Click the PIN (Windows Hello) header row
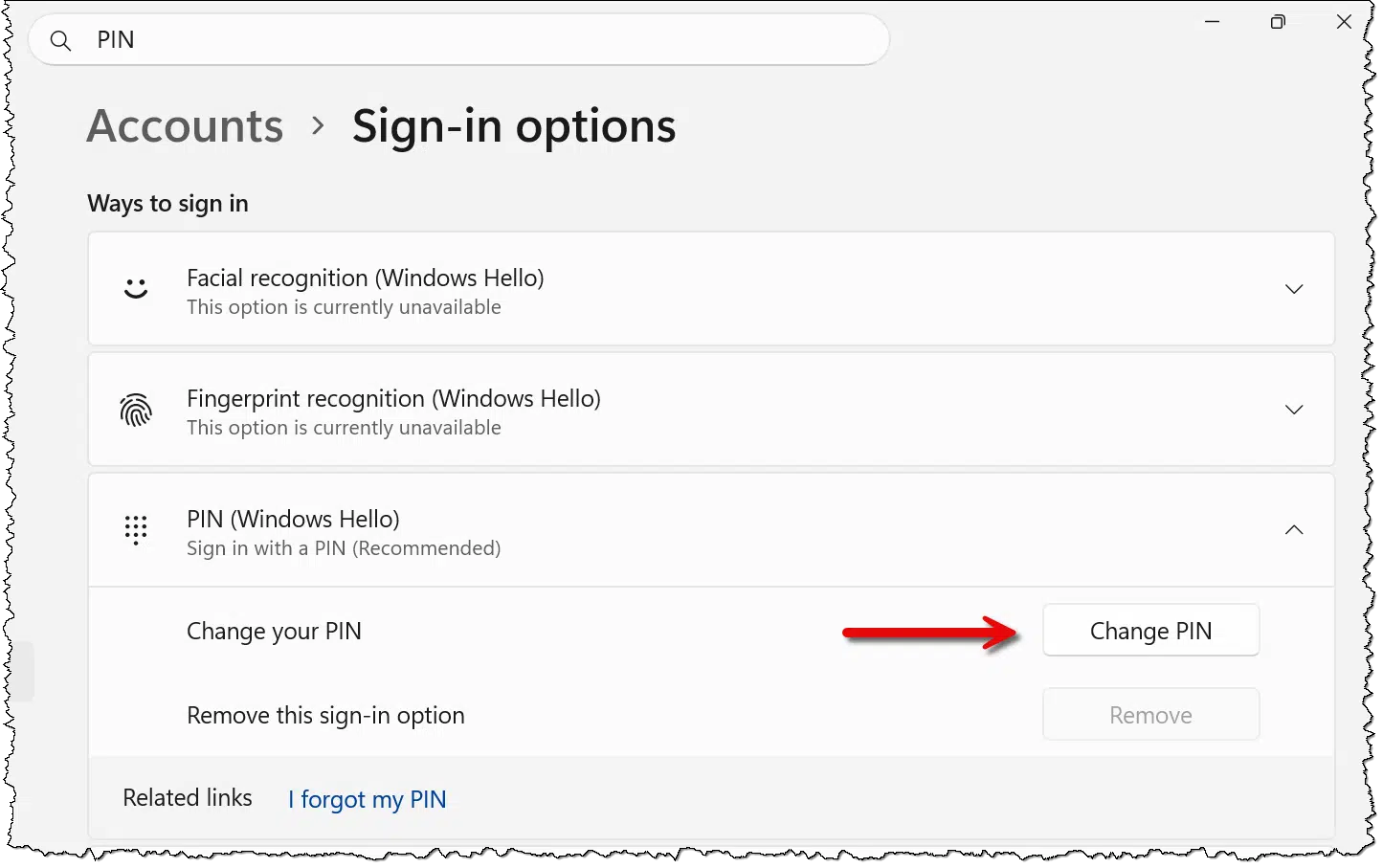Image resolution: width=1383 pixels, height=868 pixels. [x=711, y=530]
